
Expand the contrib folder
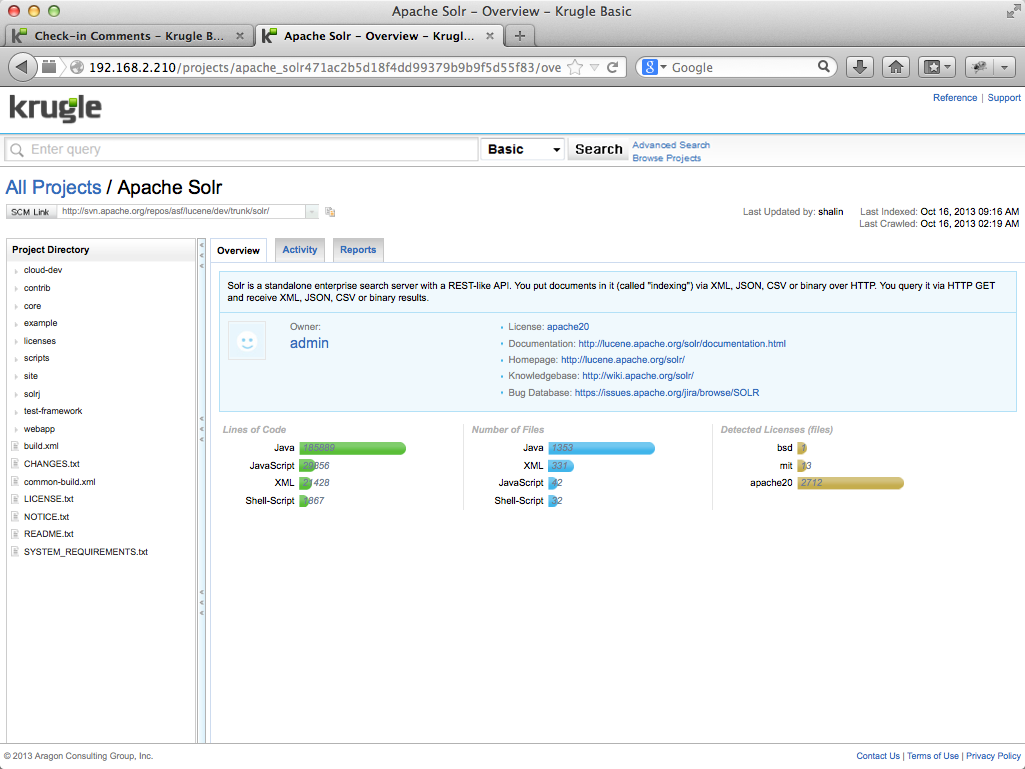tap(16, 288)
